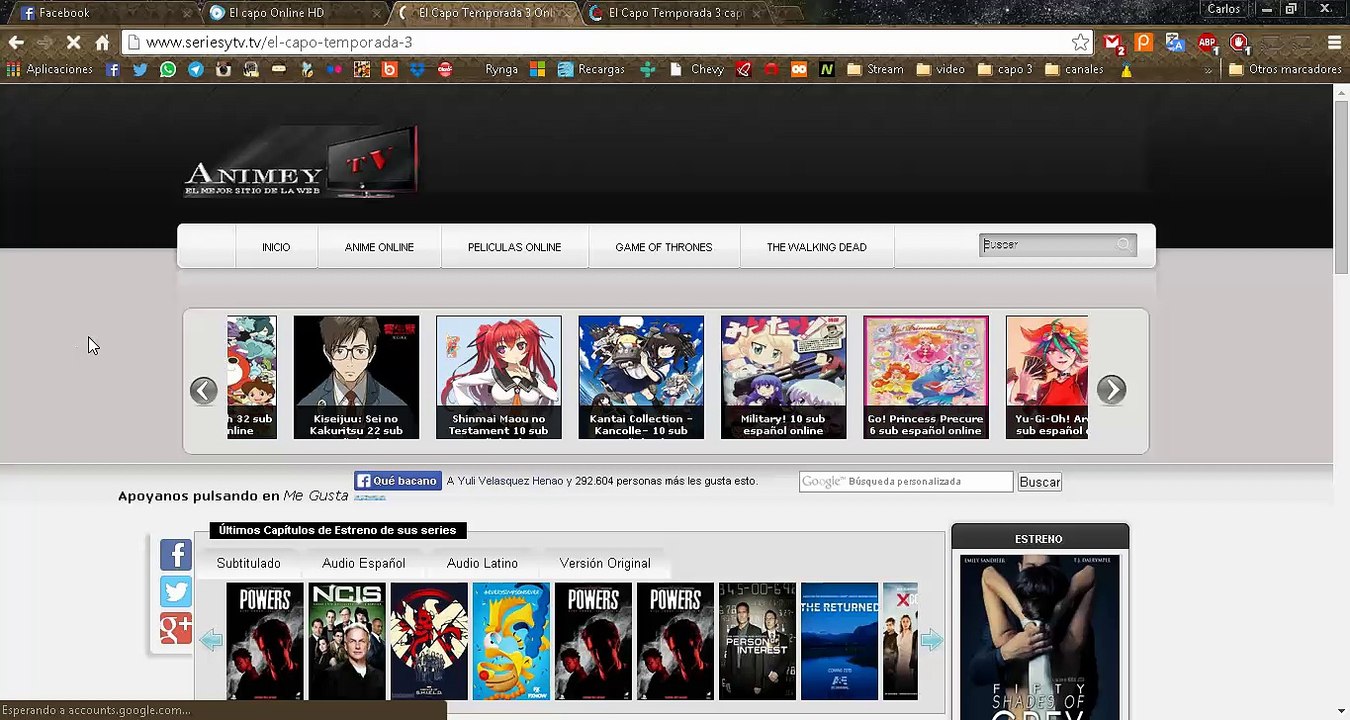This screenshot has height=720, width=1350.
Task: Open the Otros marcadores folder
Action: (1285, 70)
